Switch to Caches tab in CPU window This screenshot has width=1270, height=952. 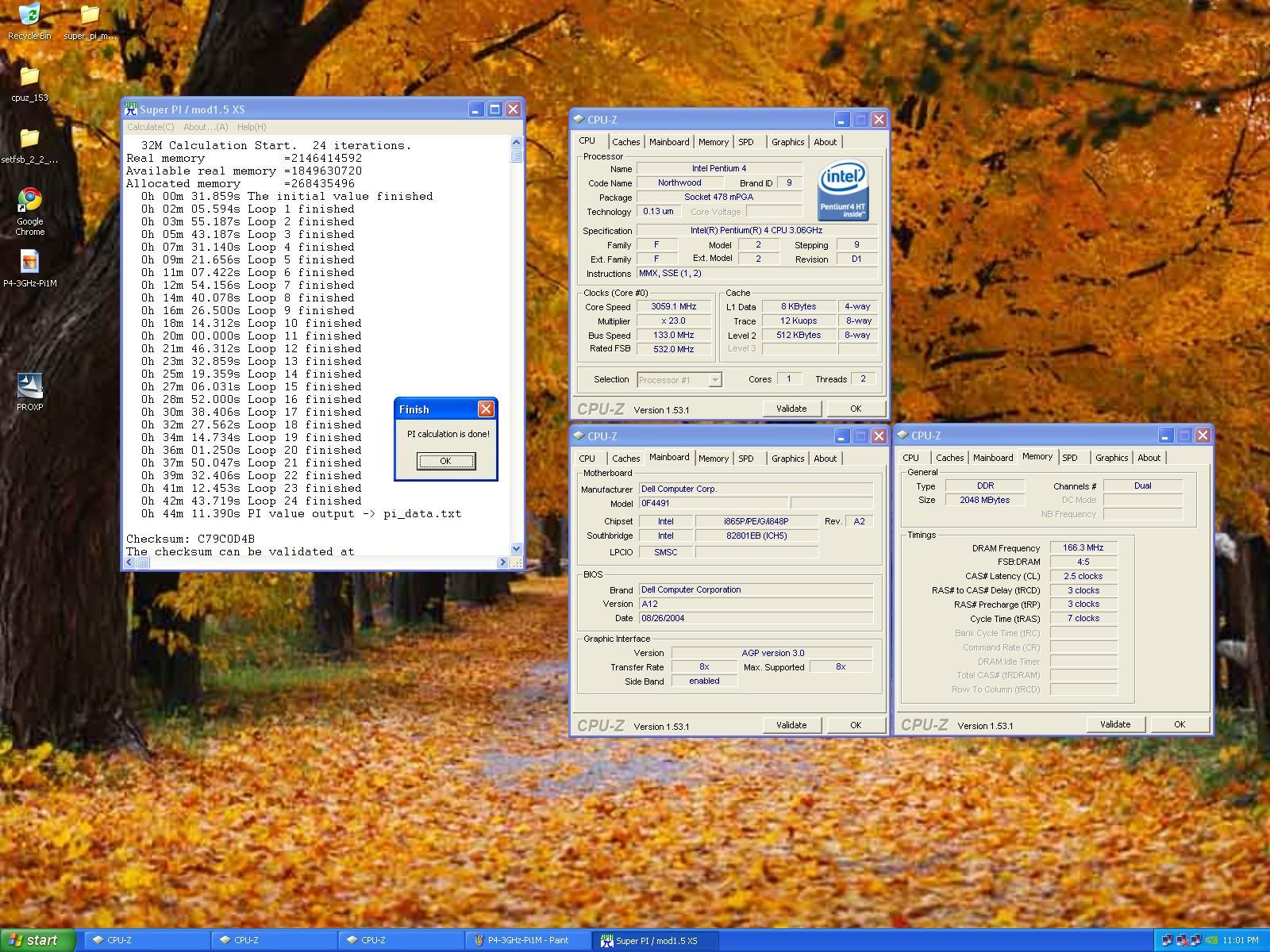click(x=625, y=142)
